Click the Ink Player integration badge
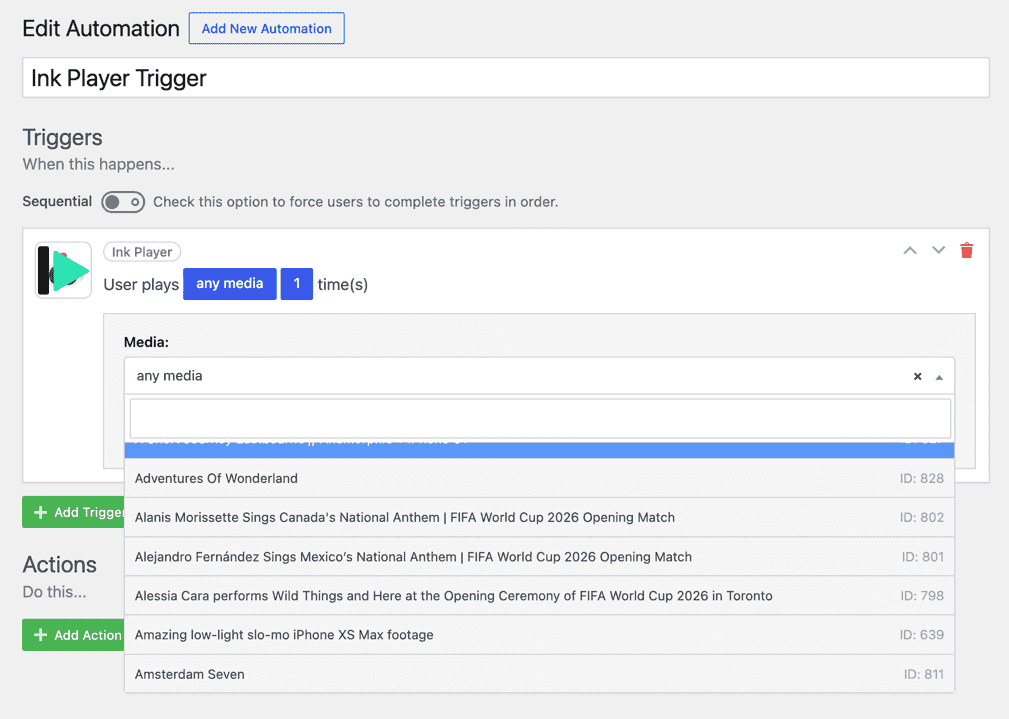Screen dimensions: 1009x719 pyautogui.click(x=142, y=252)
